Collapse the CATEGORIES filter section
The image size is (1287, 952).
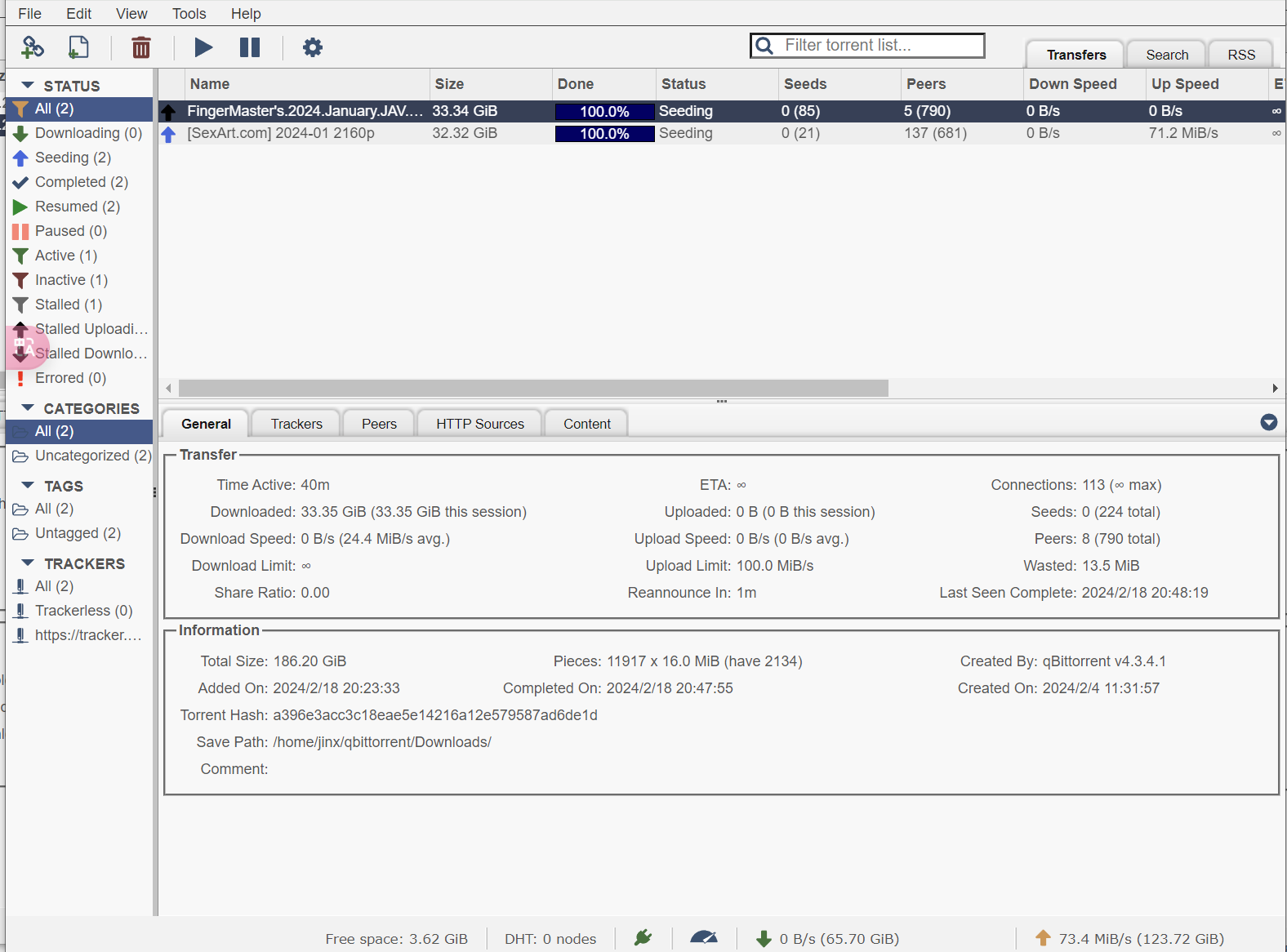coord(28,408)
